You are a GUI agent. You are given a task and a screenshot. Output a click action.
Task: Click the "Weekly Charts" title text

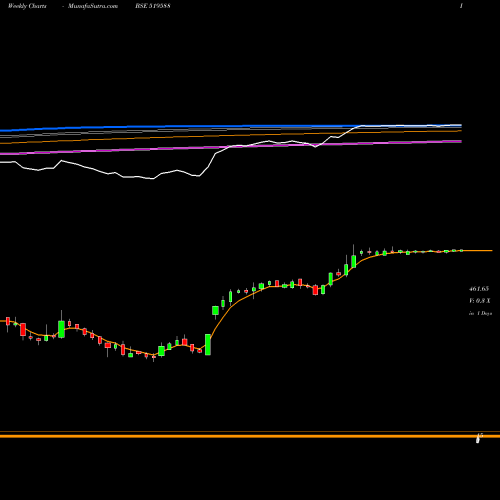tap(27, 6)
